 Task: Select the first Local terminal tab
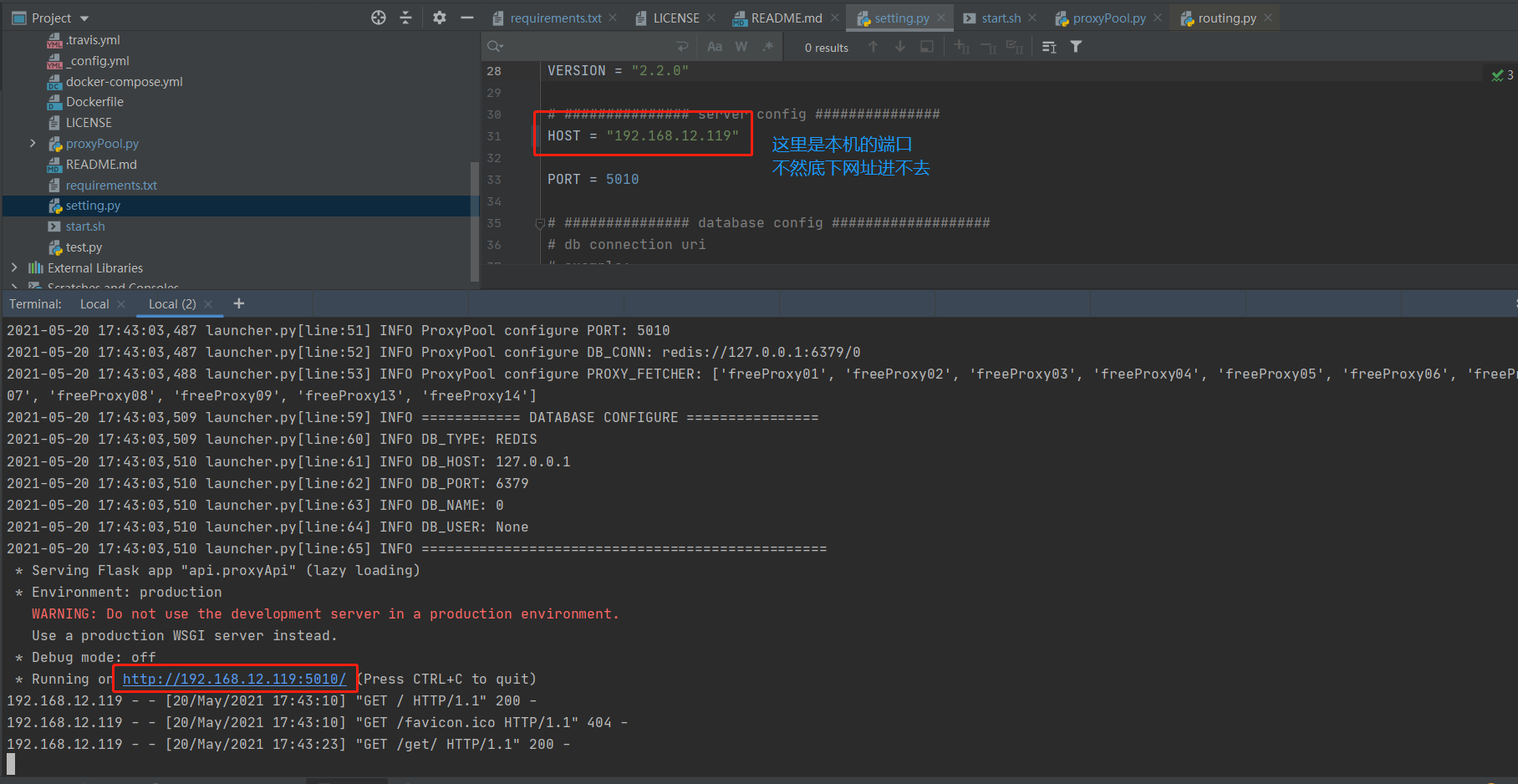94,303
